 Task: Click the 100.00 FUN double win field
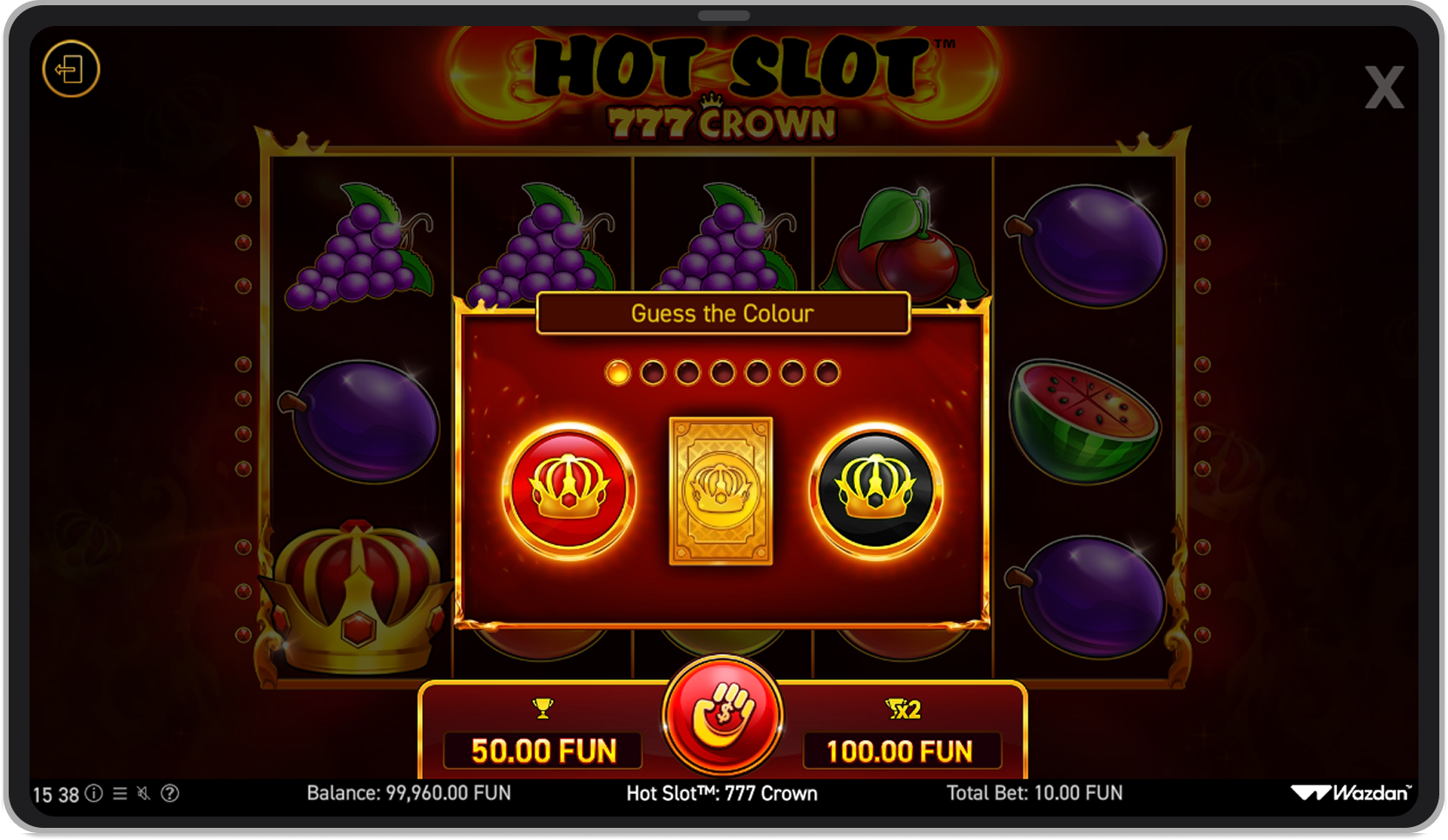pyautogui.click(x=901, y=751)
